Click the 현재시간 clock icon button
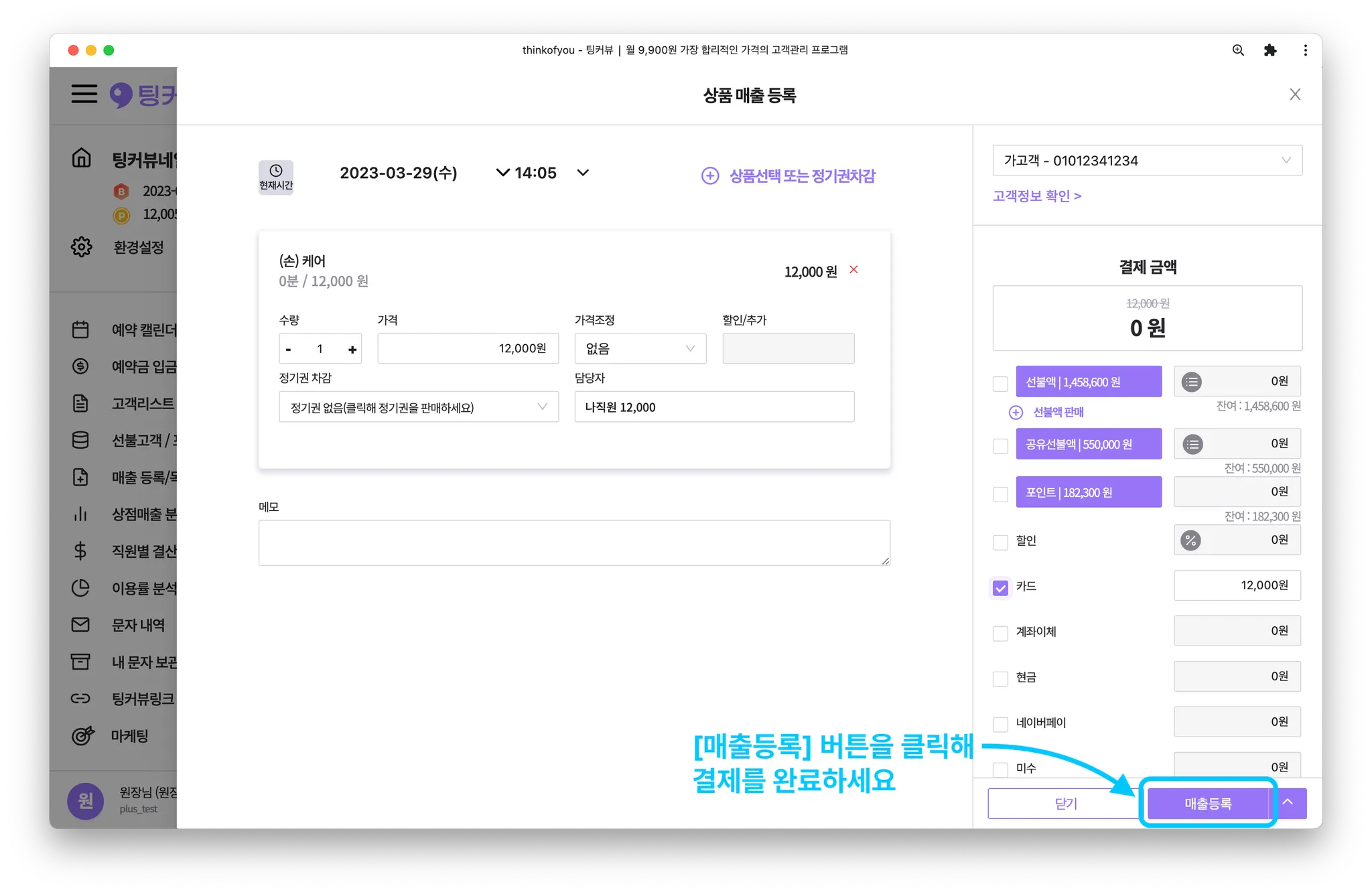The width and height of the screenshot is (1372, 894). tap(275, 177)
